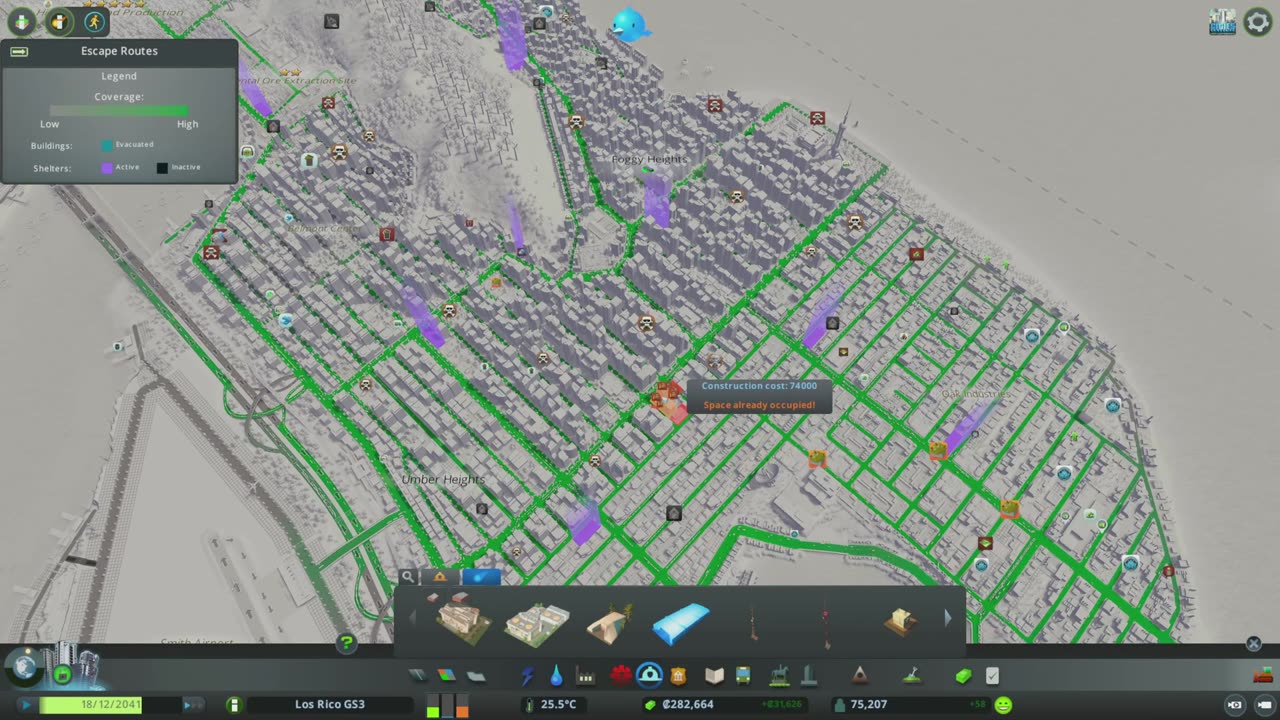1280x720 pixels.
Task: Click the money balance 282,664
Action: coord(686,705)
